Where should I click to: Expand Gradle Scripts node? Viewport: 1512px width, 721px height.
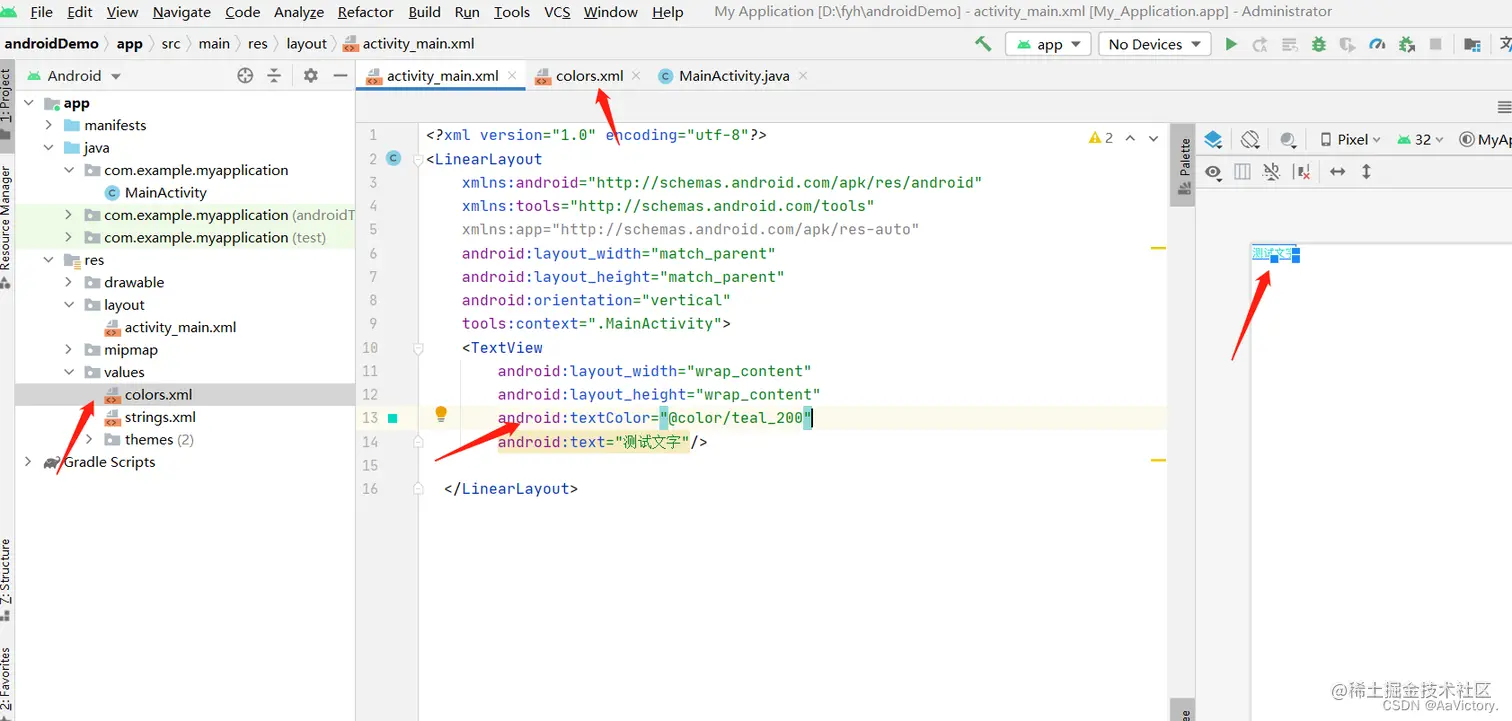click(28, 462)
